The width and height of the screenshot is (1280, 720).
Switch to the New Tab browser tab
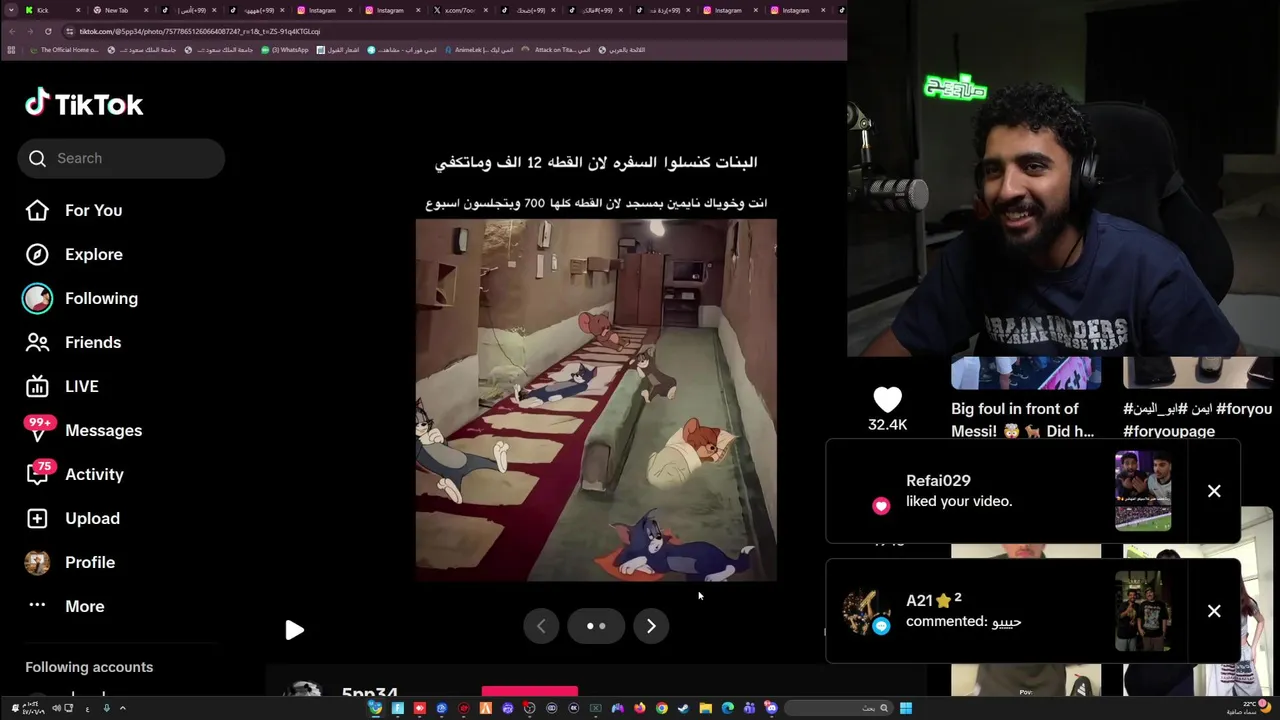[121, 10]
